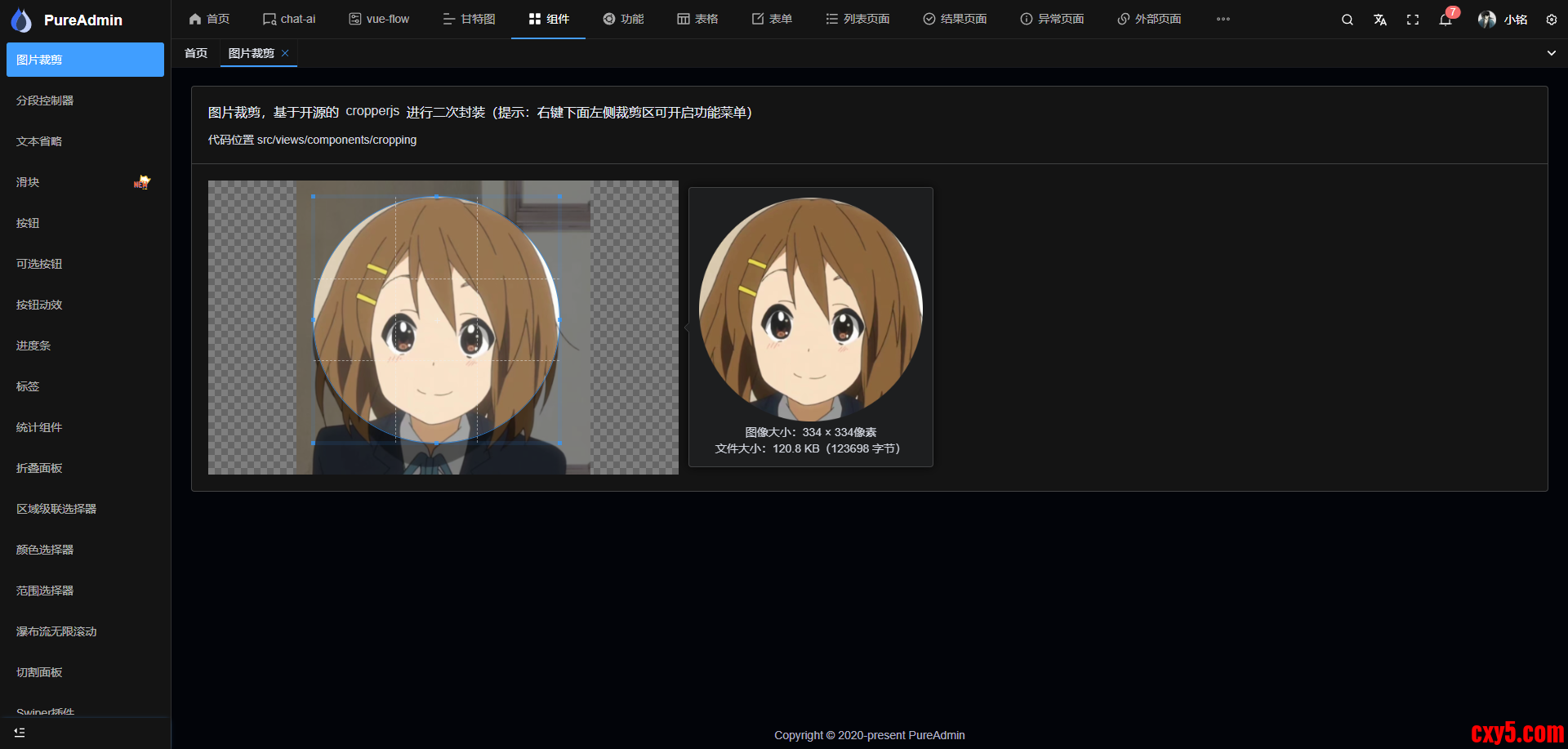Click the language translation icon

[1380, 19]
